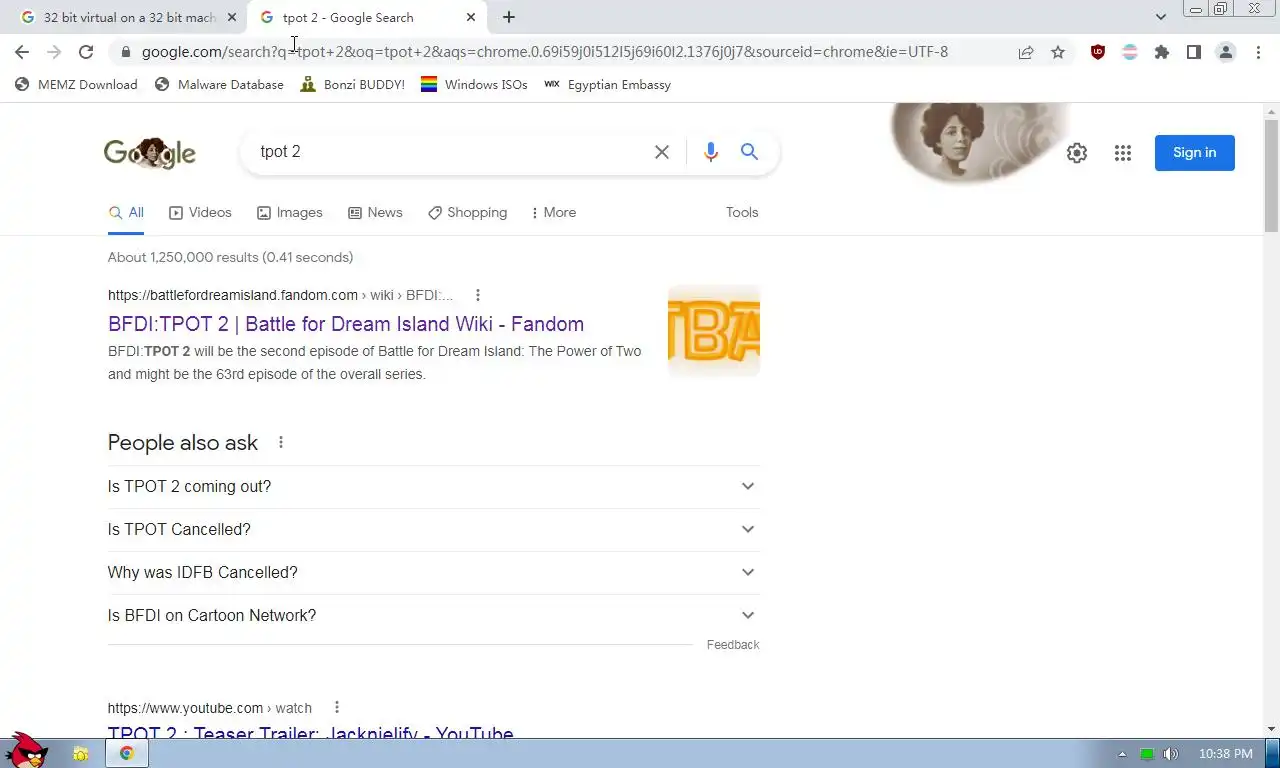Viewport: 1280px width, 768px height.
Task: Click the TBA result thumbnail
Action: point(714,331)
